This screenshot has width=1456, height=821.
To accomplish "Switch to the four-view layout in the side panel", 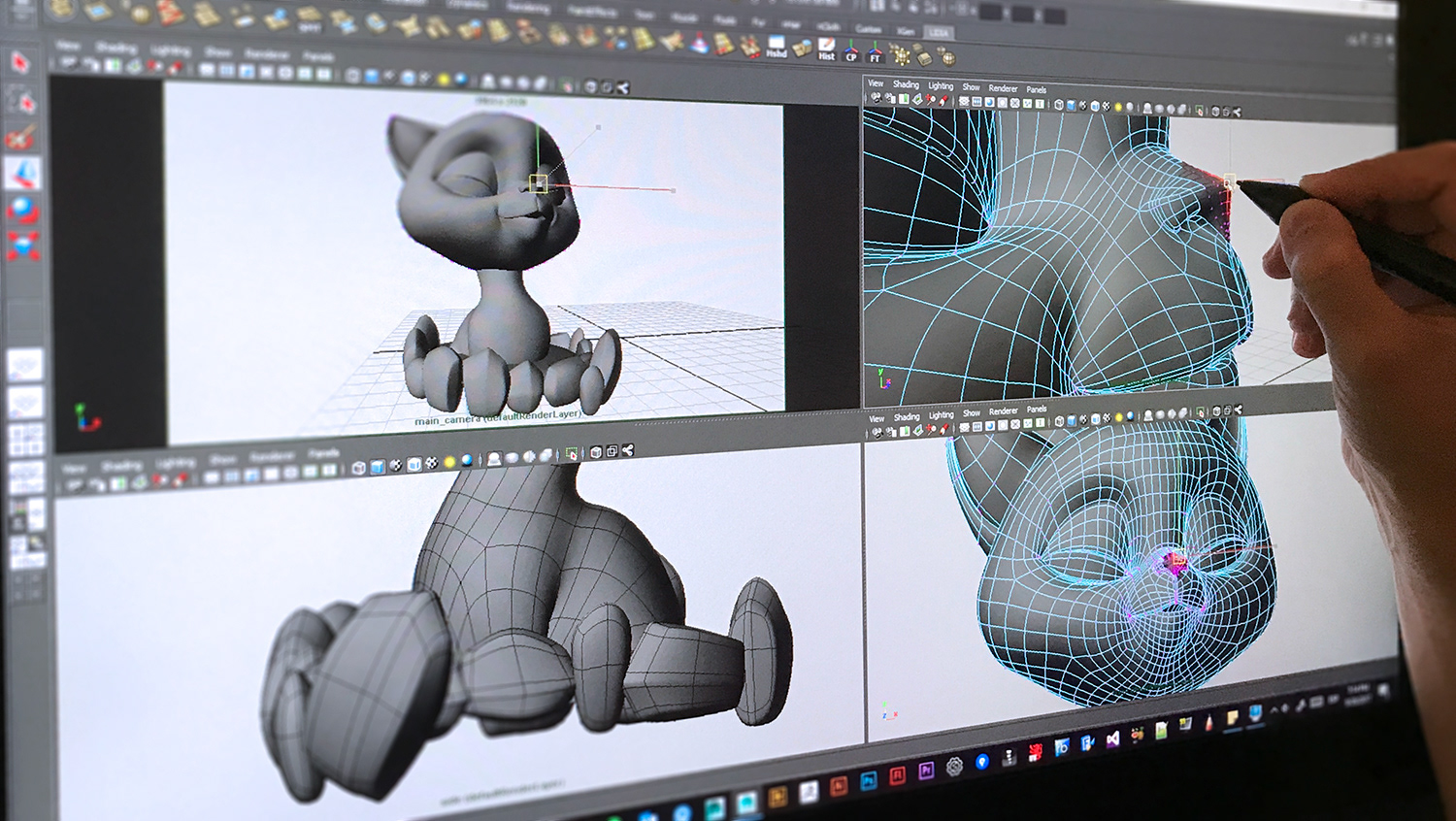I will [26, 440].
